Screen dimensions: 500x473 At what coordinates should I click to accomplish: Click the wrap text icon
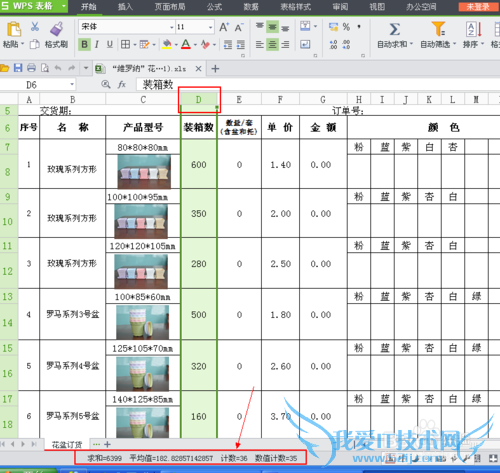(x=305, y=44)
